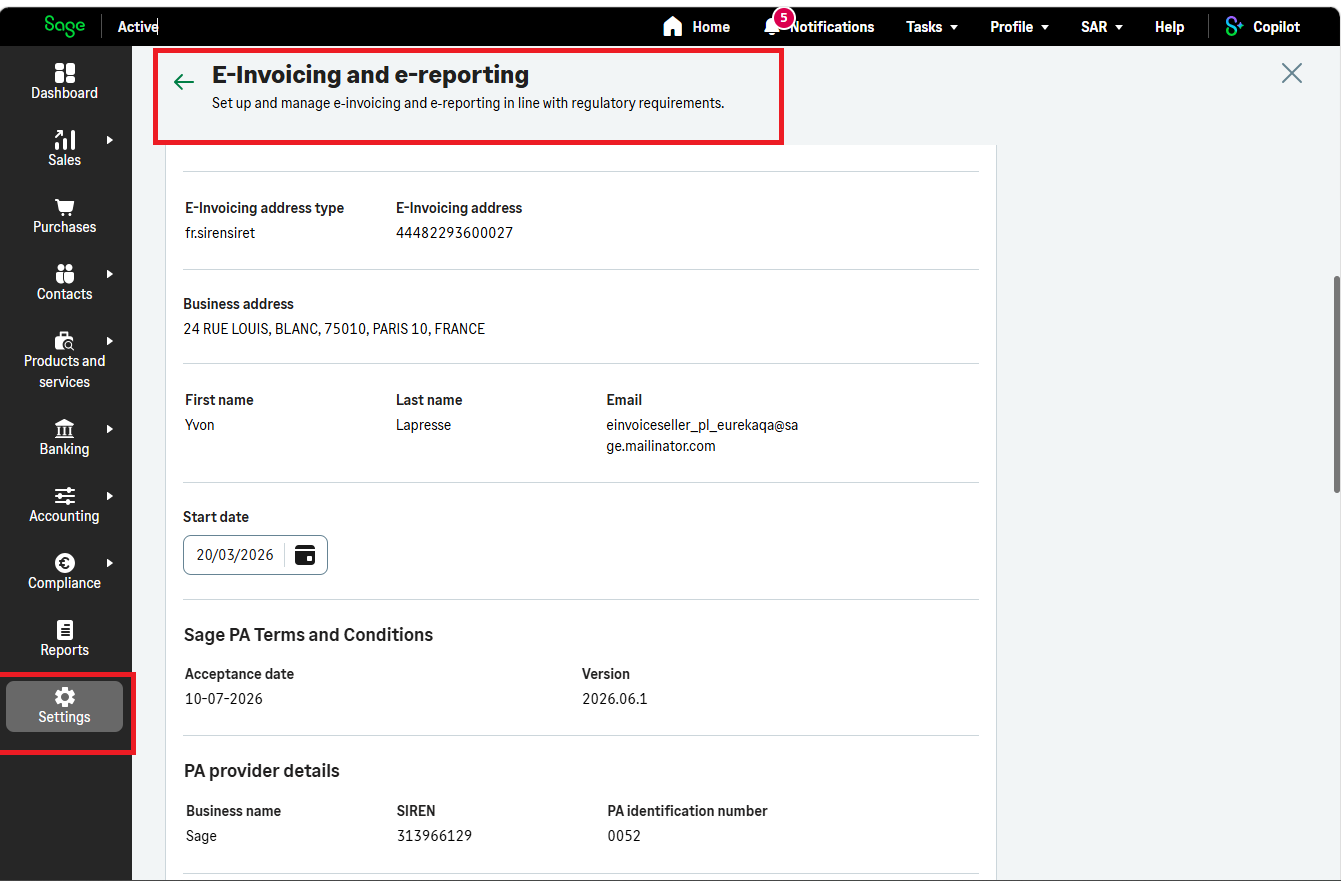Screen dimensions: 1341x881
Task: Click the SIREN value 313966129
Action: coord(434,836)
